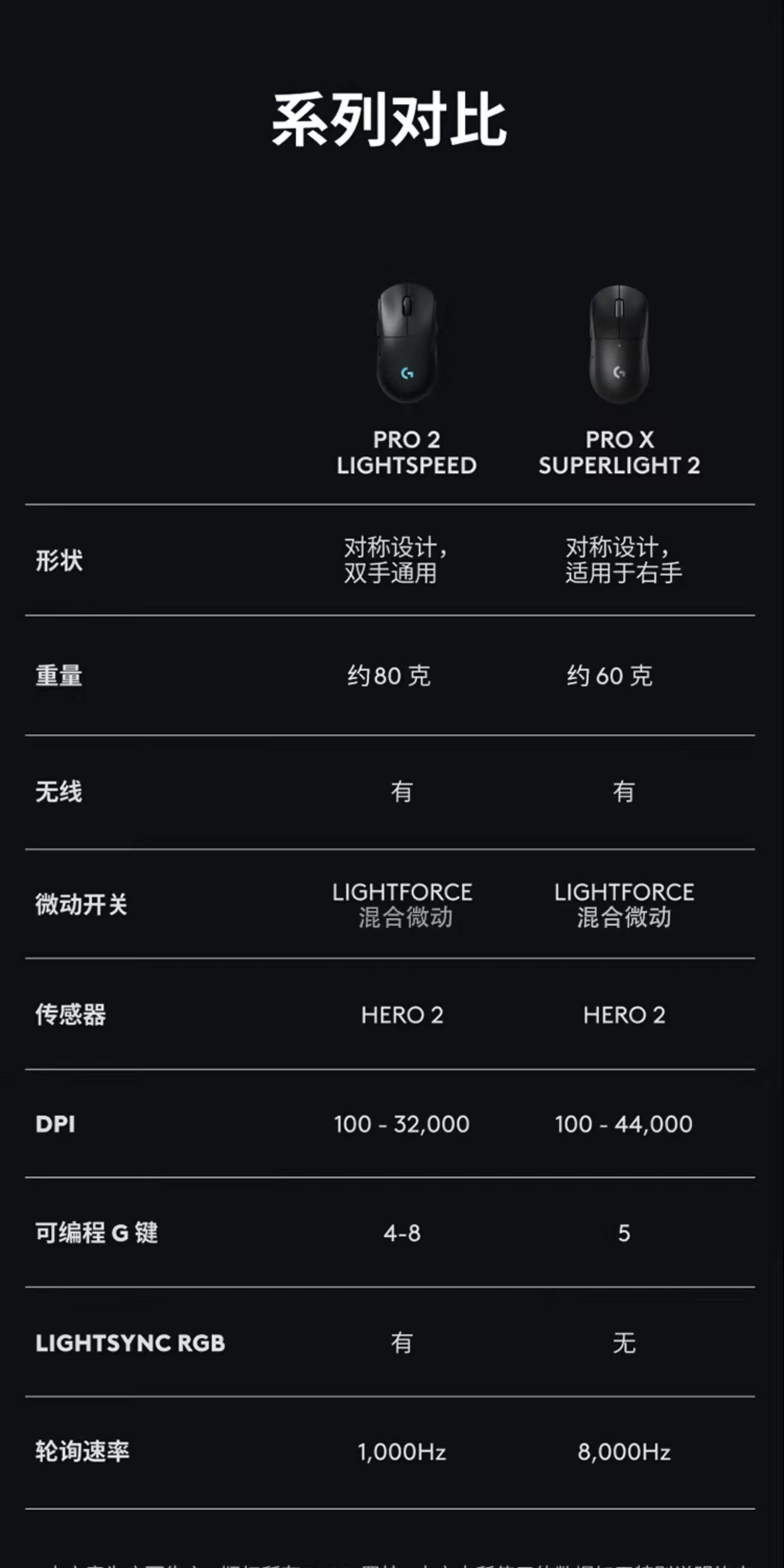Click the 约80 克 weight value

coord(389,676)
